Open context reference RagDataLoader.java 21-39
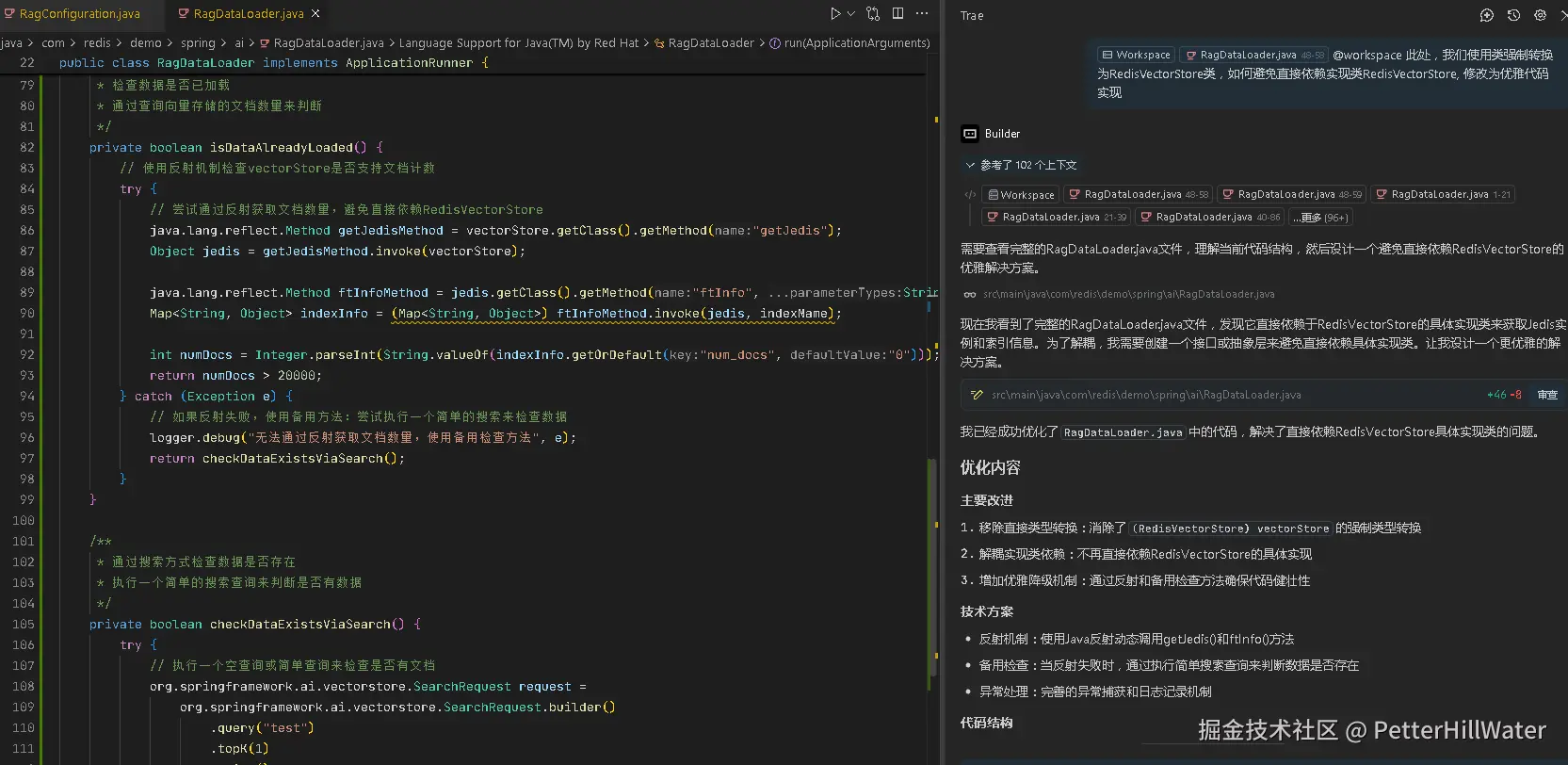Screen dimensions: 1568x765 1057,217
